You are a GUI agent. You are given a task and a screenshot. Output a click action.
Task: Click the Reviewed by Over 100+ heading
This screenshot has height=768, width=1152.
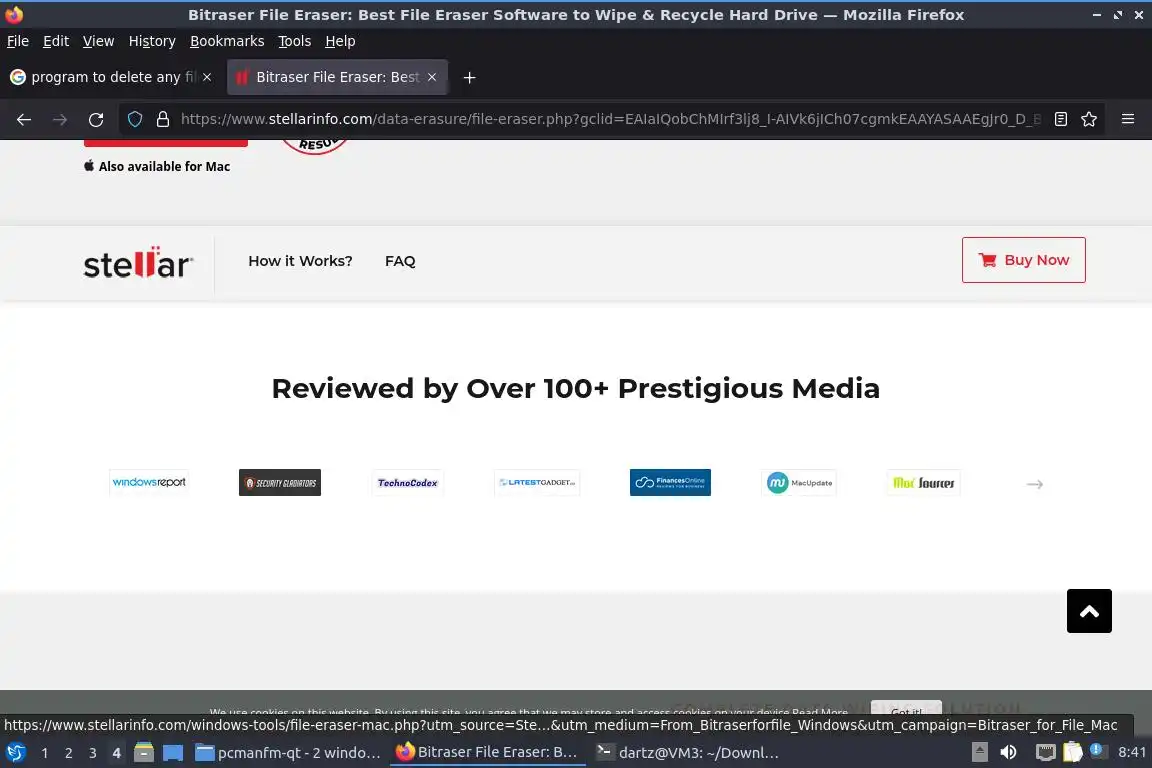click(575, 388)
